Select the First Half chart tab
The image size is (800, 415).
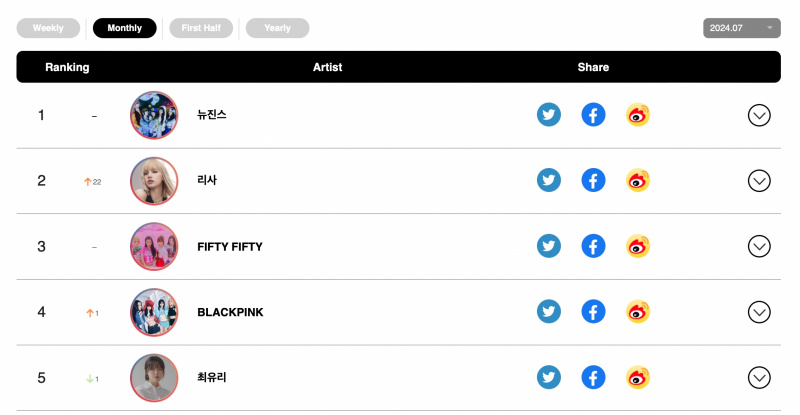click(x=201, y=28)
